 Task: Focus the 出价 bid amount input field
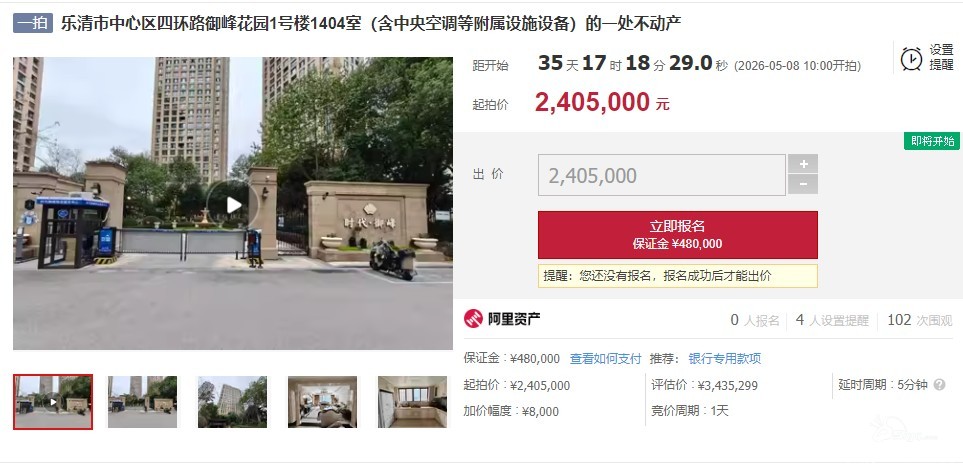661,175
